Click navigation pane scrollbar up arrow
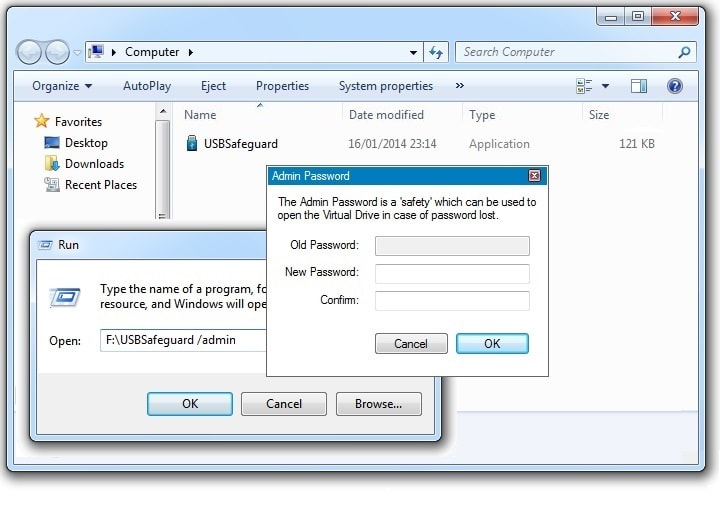The image size is (720, 510). [163, 112]
